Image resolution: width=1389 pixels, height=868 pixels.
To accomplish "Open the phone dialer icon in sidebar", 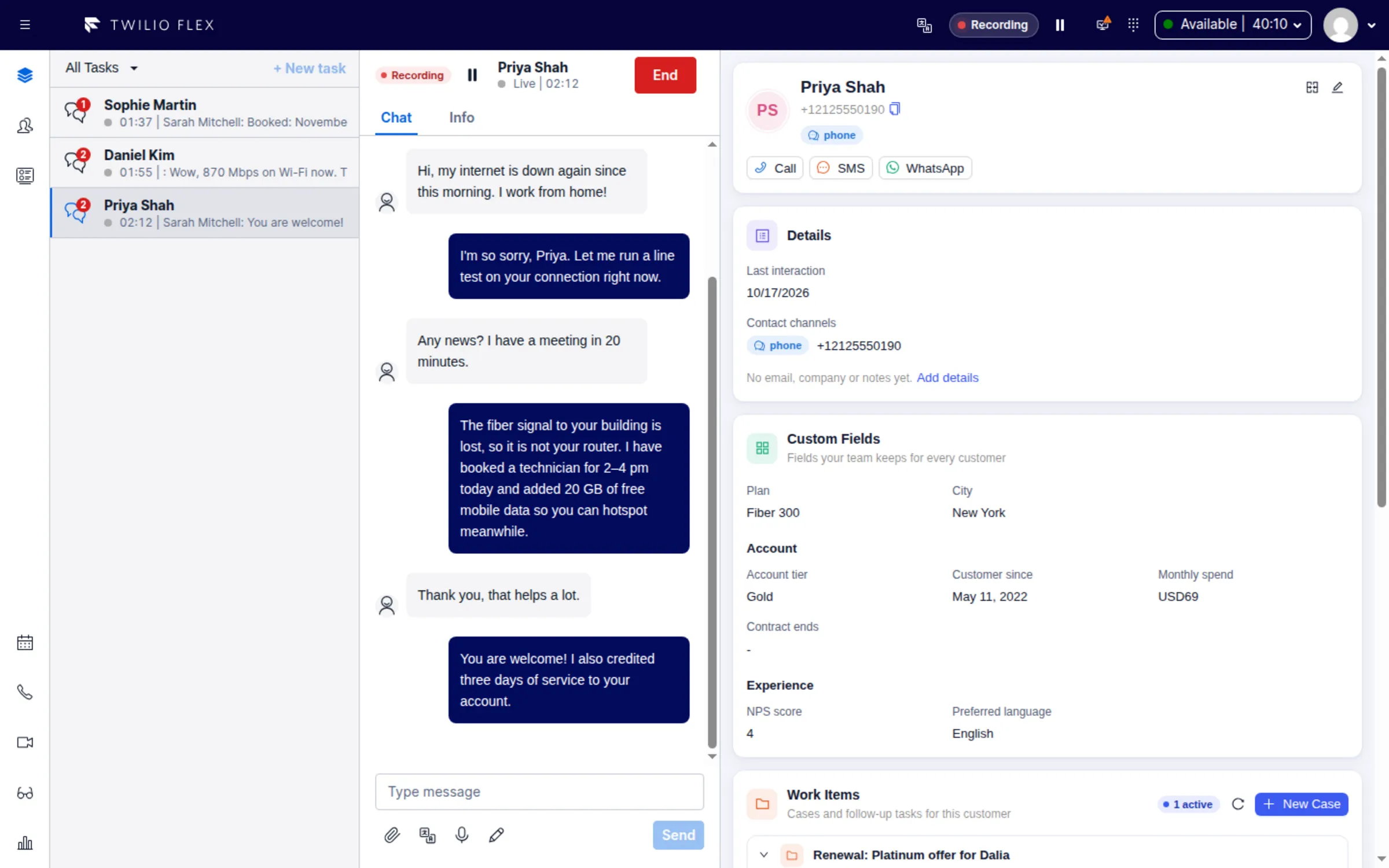I will (x=25, y=692).
